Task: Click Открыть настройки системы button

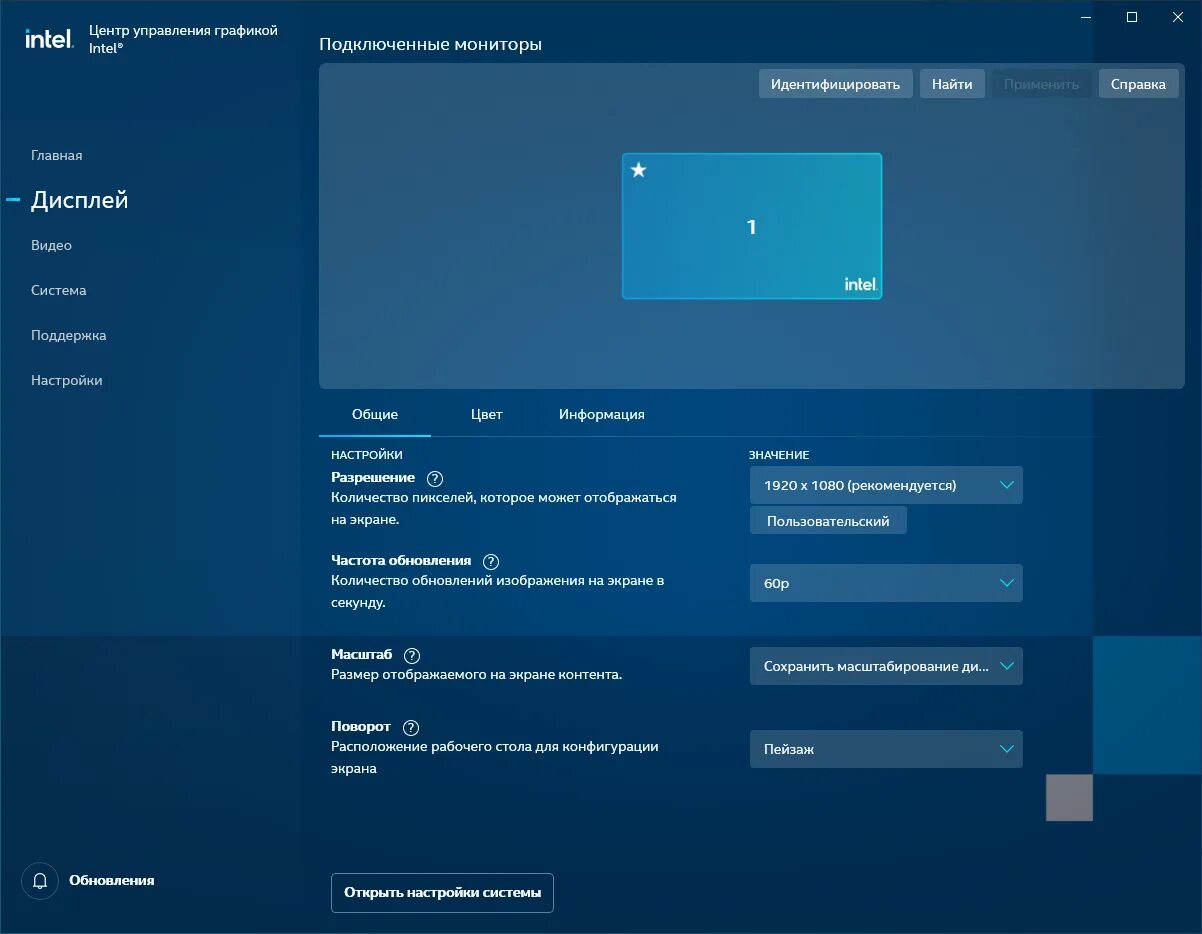Action: point(442,893)
